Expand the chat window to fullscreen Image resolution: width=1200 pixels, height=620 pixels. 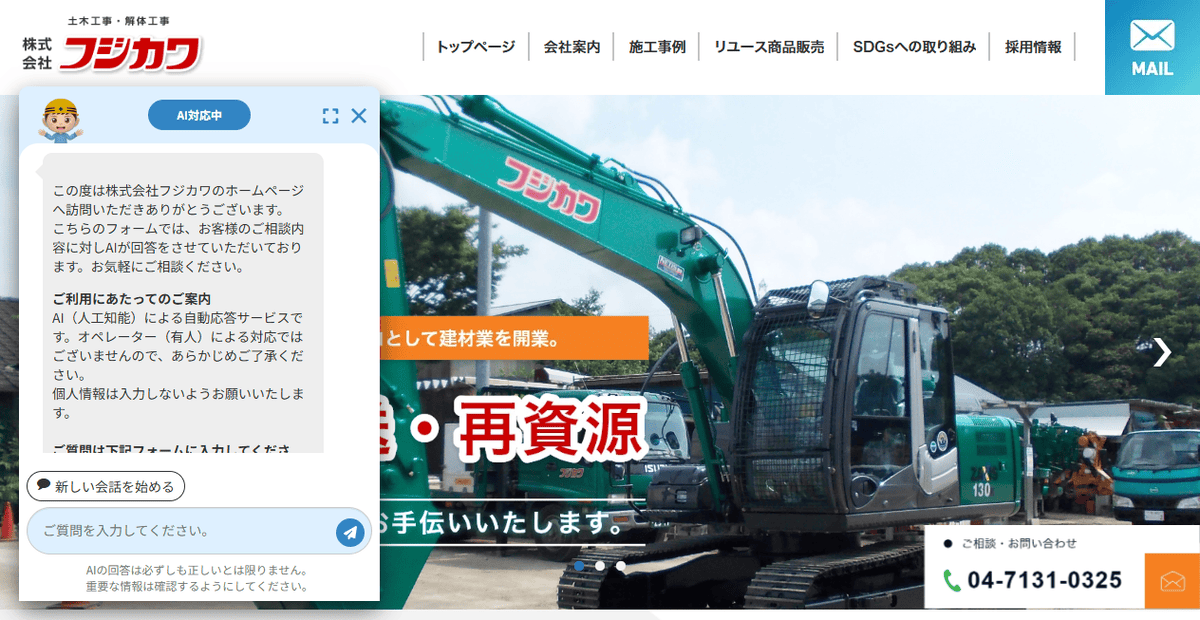click(330, 115)
